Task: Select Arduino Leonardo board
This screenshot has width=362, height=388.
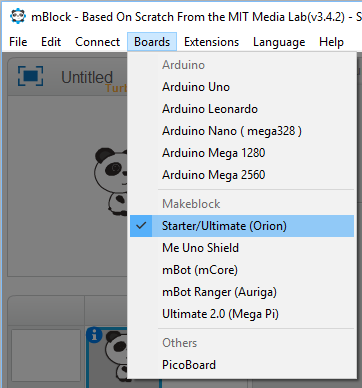Action: tap(242, 109)
